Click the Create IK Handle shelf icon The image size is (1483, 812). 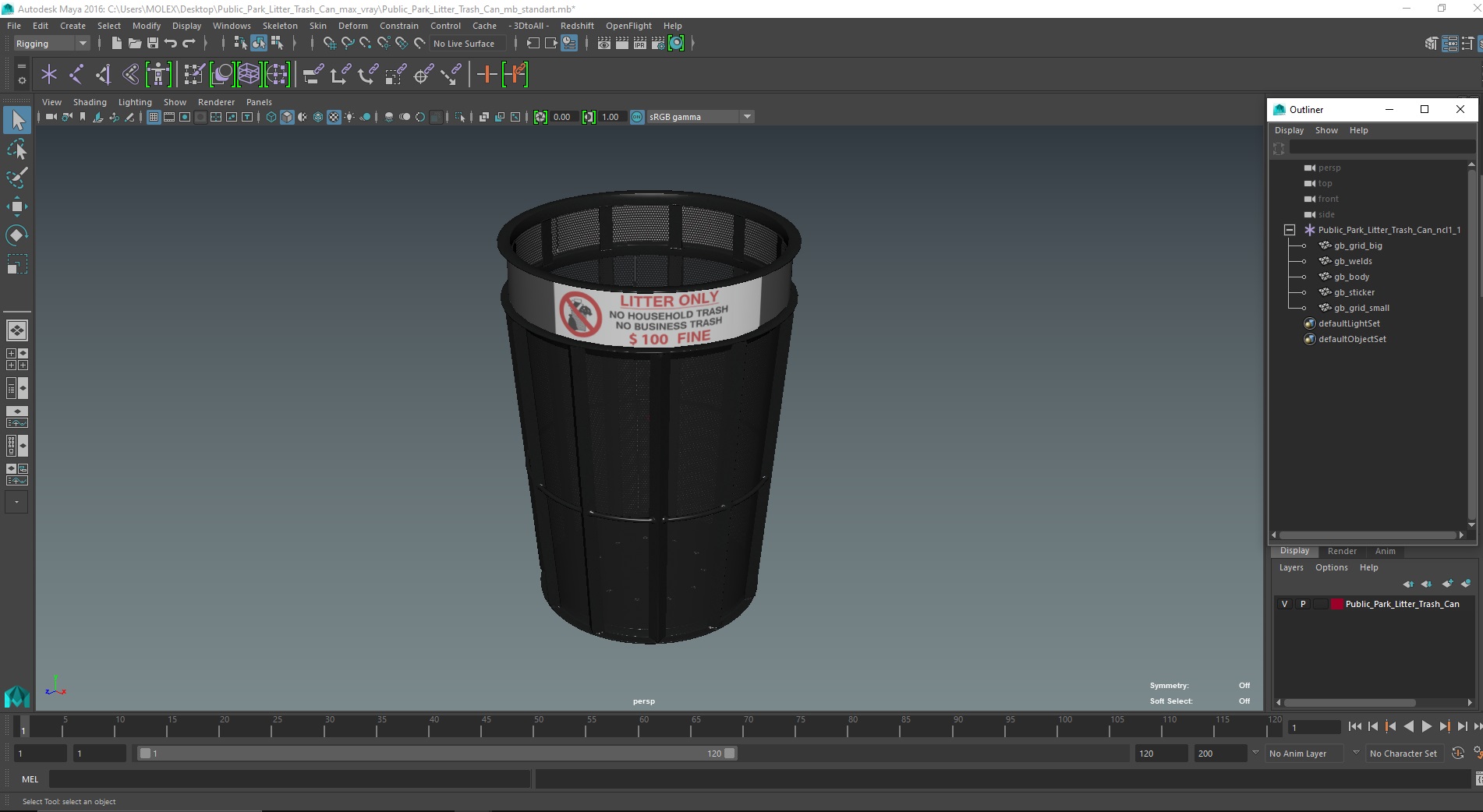point(104,75)
